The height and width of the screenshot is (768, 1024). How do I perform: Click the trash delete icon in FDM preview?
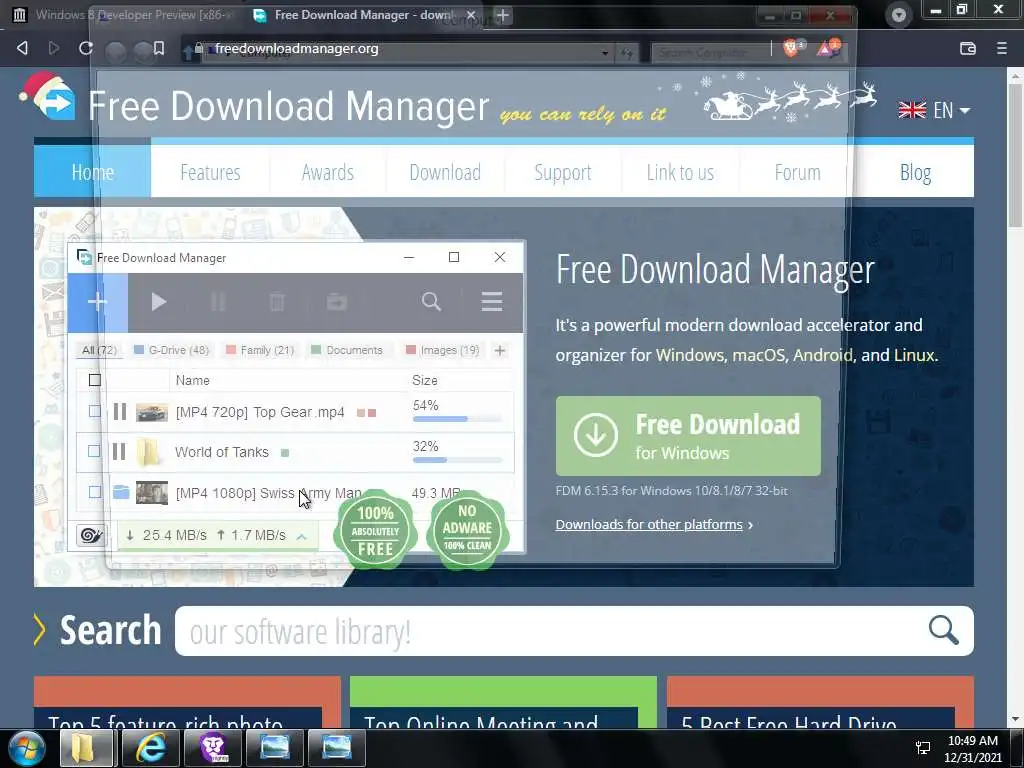click(x=277, y=302)
